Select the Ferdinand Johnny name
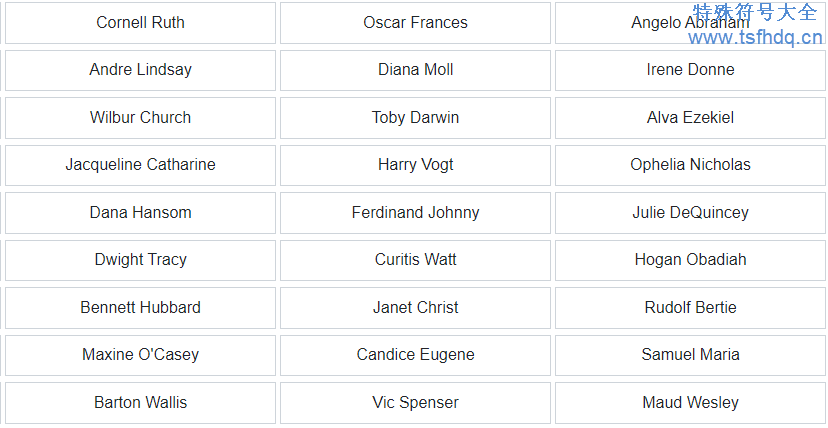Image resolution: width=828 pixels, height=428 pixels. pyautogui.click(x=415, y=213)
